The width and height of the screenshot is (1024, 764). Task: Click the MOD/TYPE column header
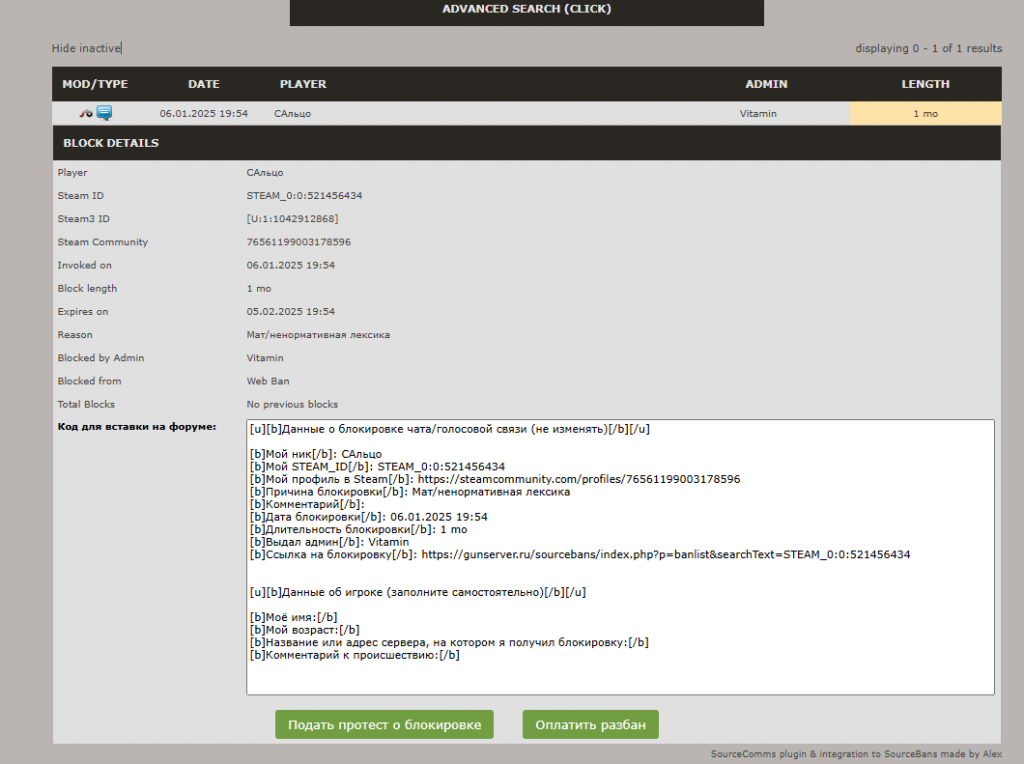point(95,84)
